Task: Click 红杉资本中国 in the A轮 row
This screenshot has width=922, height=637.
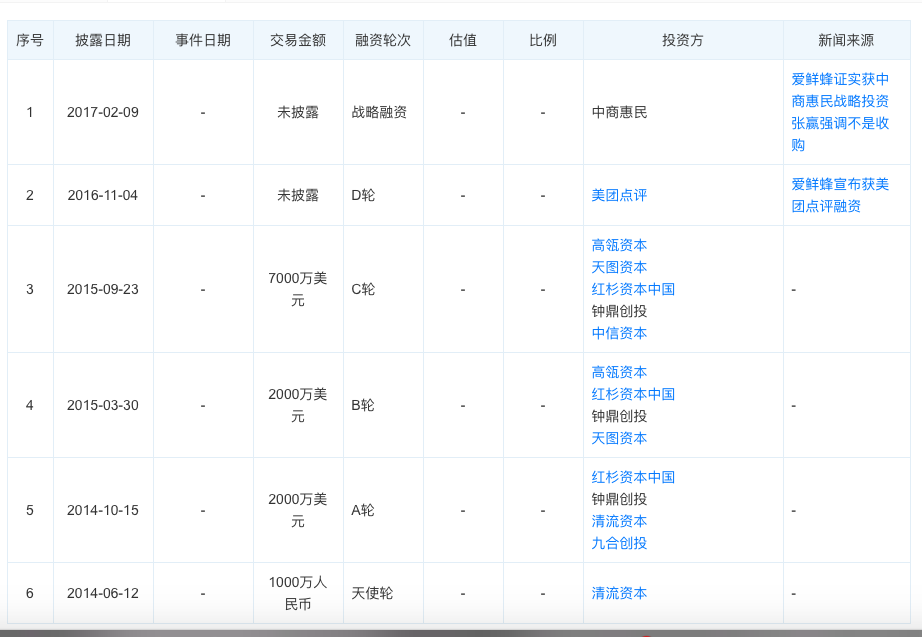Action: point(633,477)
